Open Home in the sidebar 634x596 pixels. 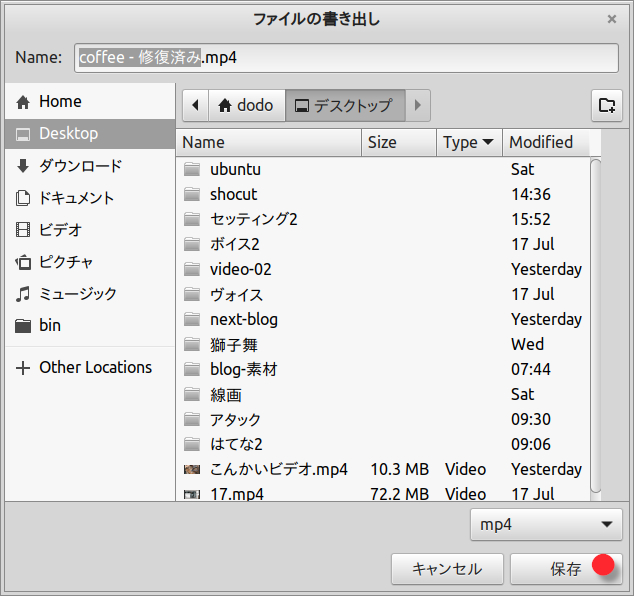coord(60,101)
